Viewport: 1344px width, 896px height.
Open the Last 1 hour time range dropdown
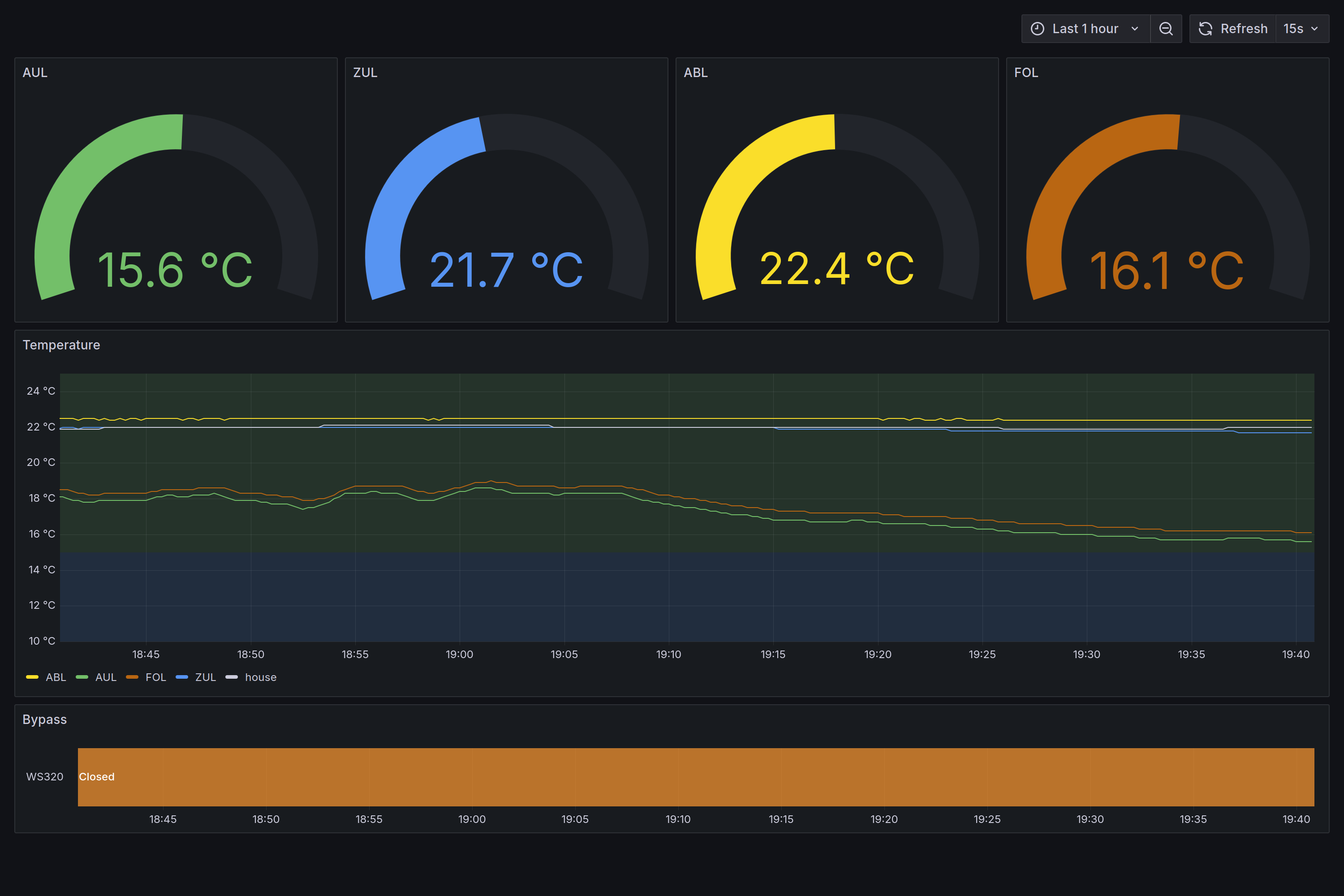click(x=1085, y=29)
